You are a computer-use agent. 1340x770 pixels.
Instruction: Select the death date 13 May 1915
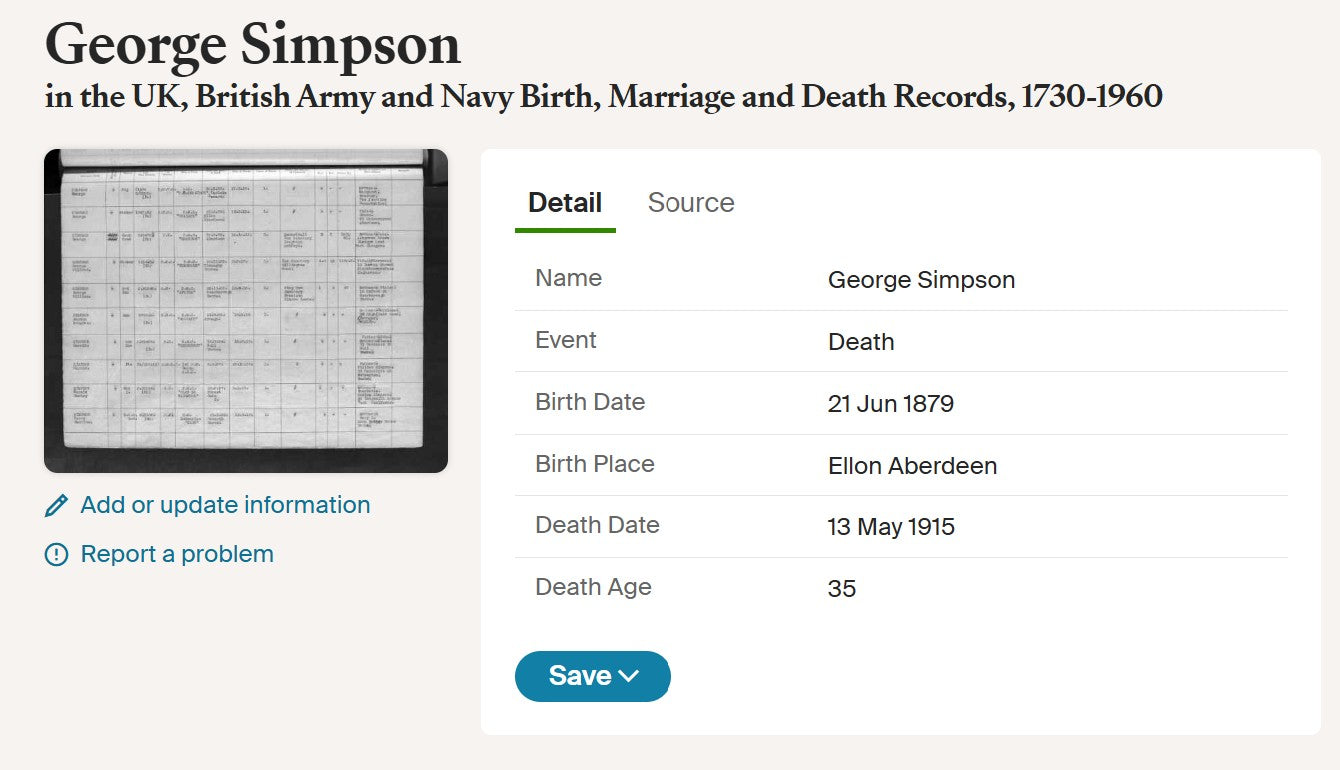[891, 527]
